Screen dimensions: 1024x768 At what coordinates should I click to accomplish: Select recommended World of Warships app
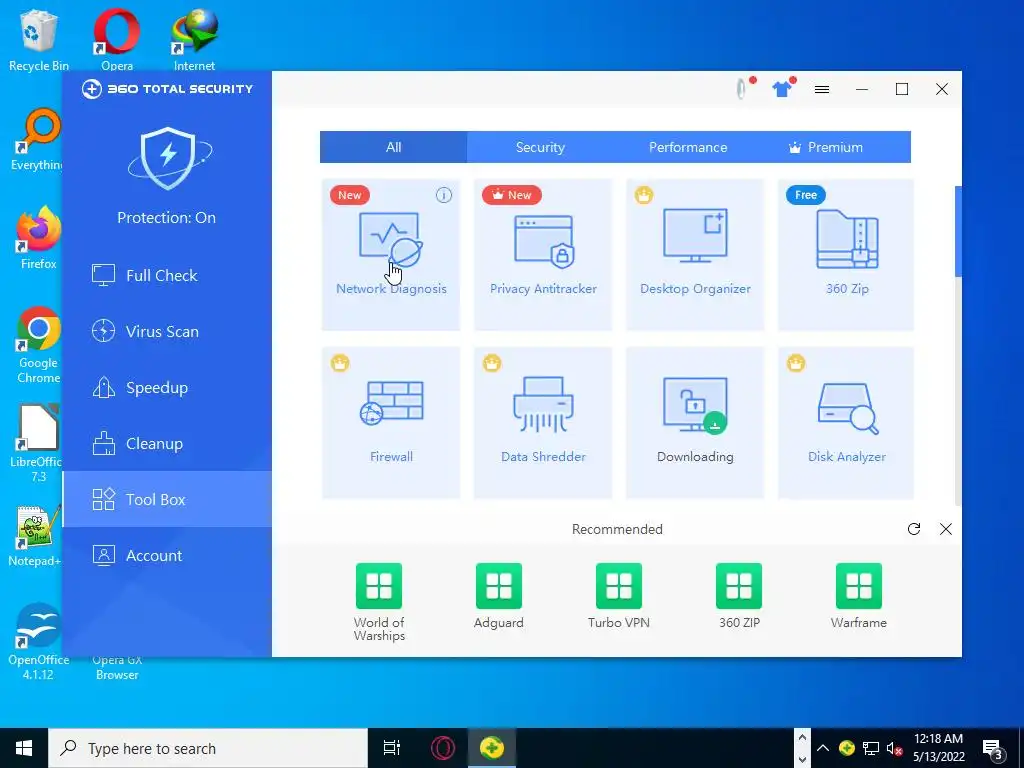click(x=379, y=601)
